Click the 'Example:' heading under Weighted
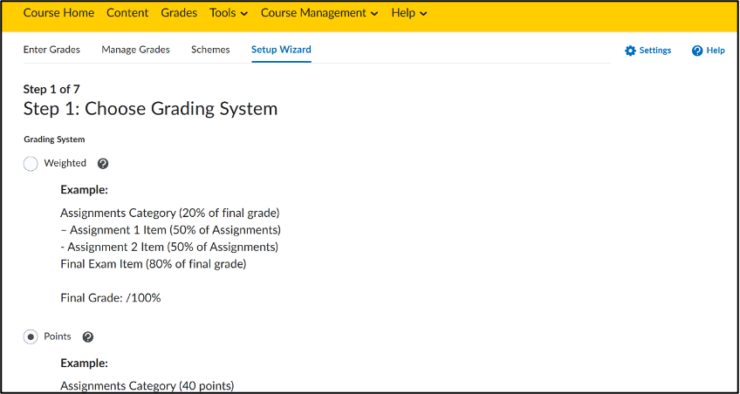Screen dimensions: 740x394 coord(84,191)
